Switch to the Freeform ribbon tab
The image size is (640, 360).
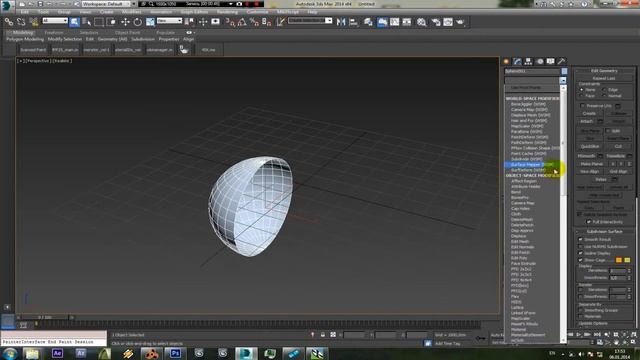click(x=54, y=32)
